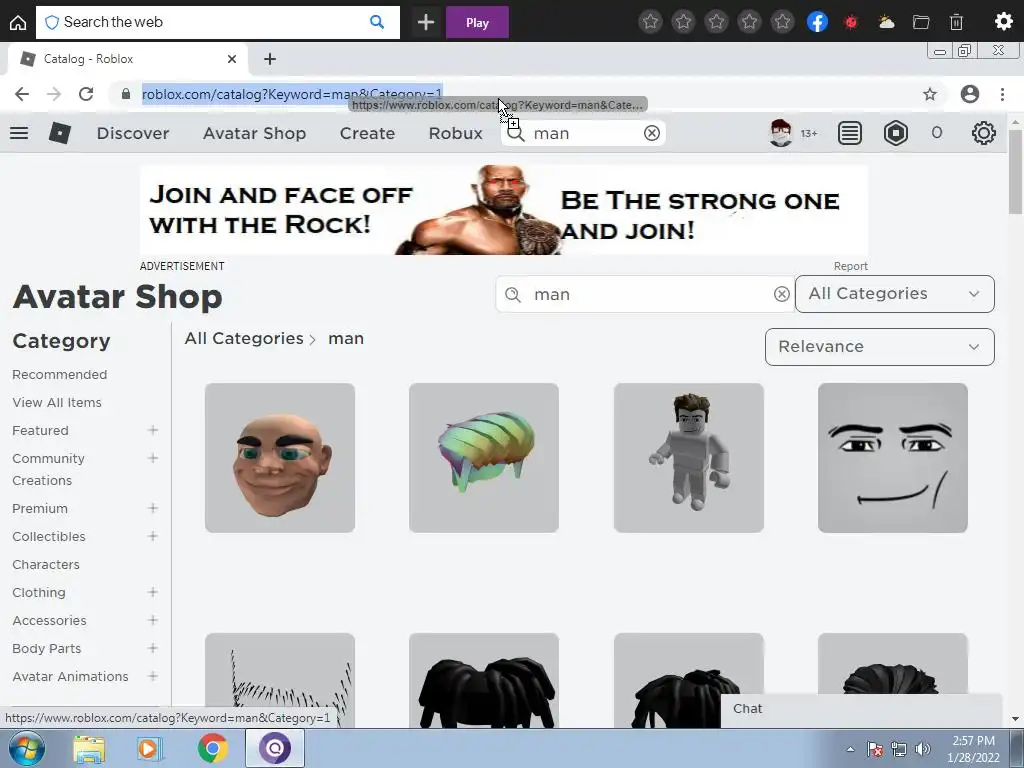Close the Catalog - Roblox tab

click(x=232, y=59)
